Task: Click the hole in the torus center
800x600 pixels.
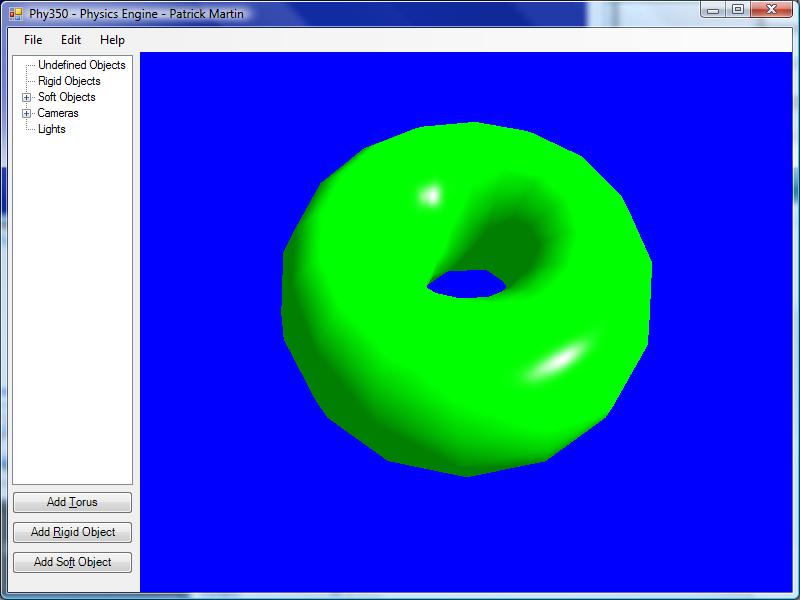Action: click(466, 284)
